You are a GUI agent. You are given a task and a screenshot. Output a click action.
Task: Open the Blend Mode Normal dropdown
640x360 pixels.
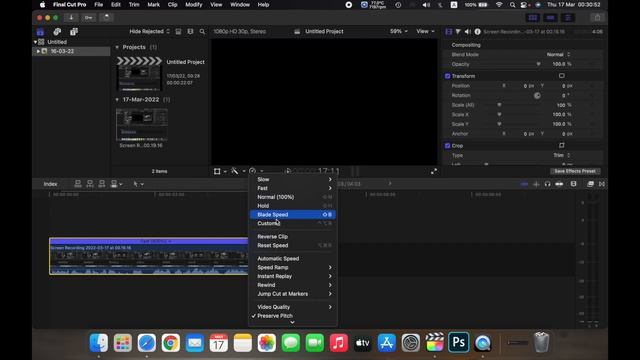pyautogui.click(x=558, y=54)
